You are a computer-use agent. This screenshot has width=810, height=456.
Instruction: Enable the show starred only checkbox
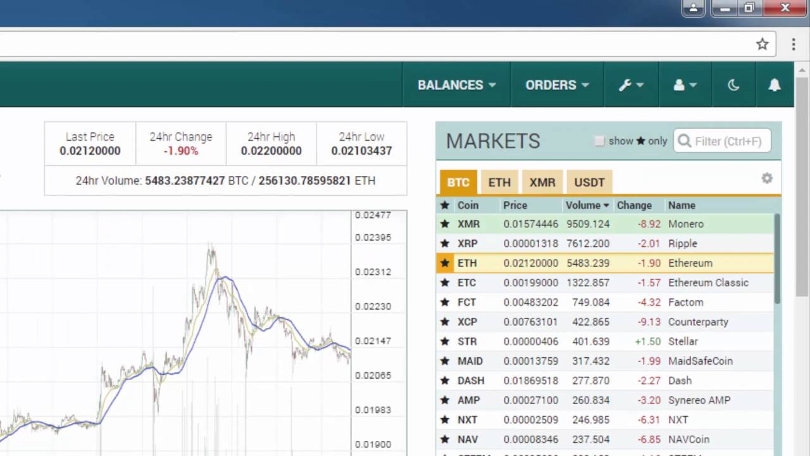(x=599, y=141)
